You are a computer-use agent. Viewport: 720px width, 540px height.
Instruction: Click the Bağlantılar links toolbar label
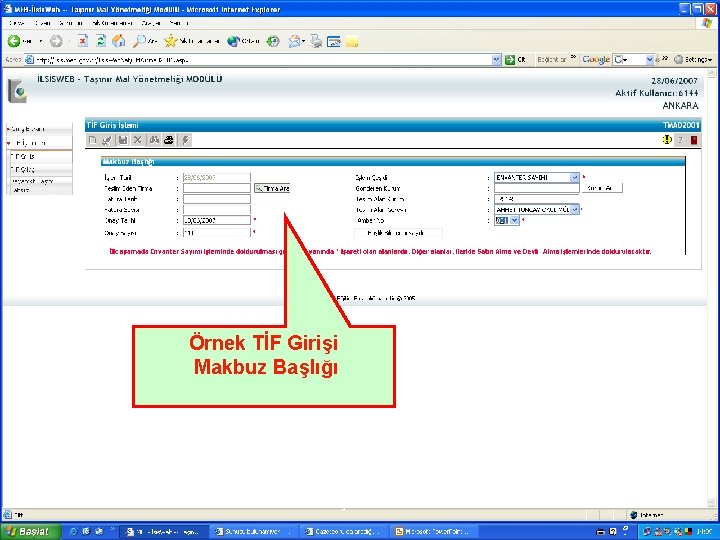tap(551, 60)
